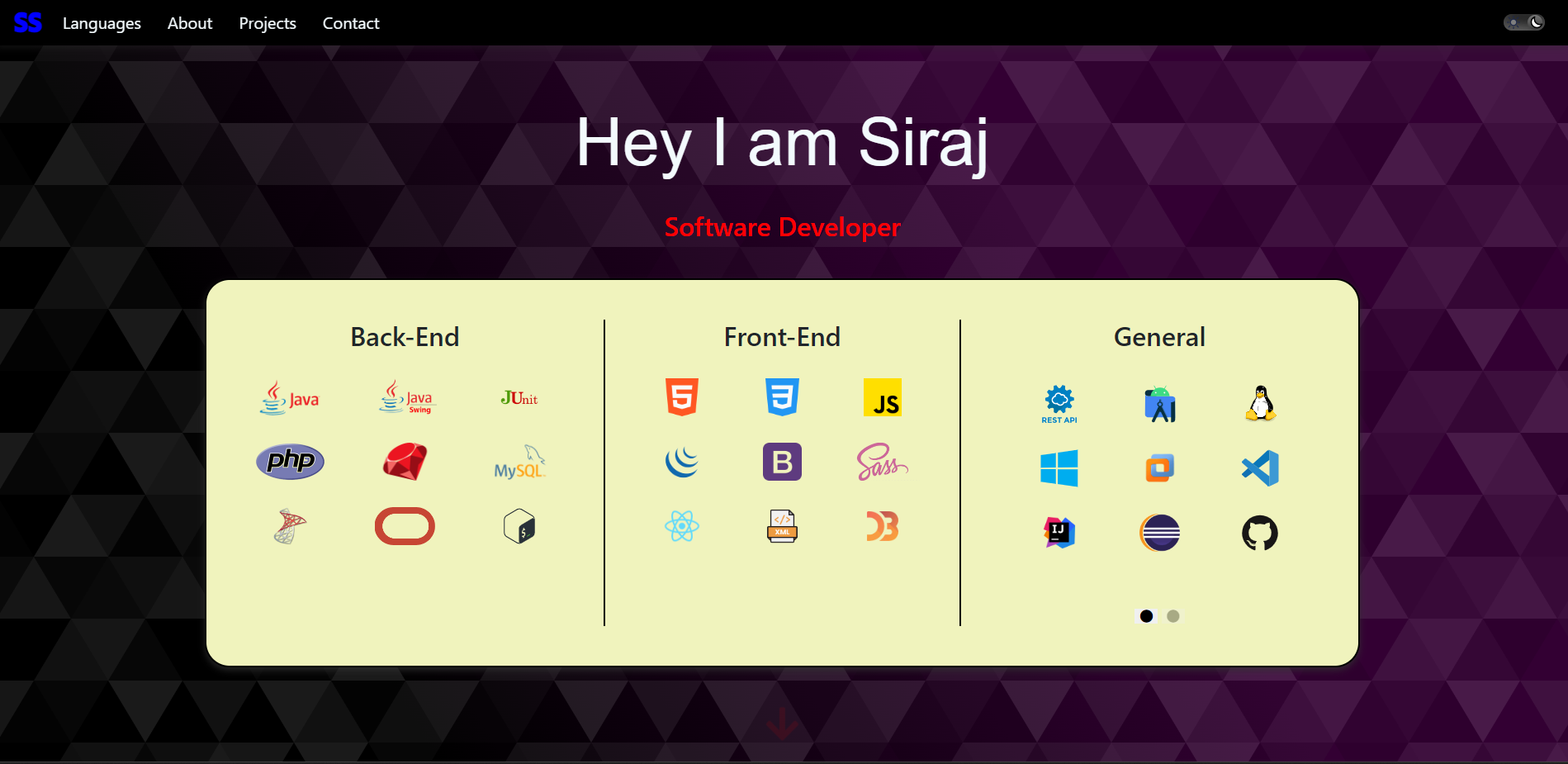
Task: Click the Sass logo
Action: [x=882, y=462]
